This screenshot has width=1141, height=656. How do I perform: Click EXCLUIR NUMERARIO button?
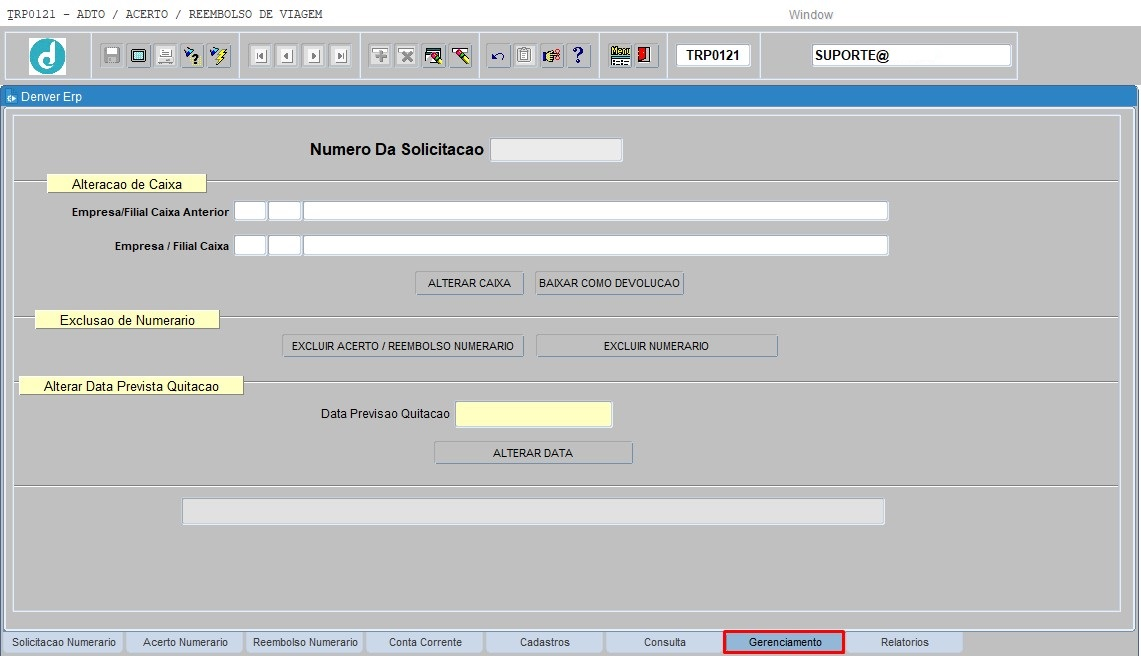click(656, 346)
